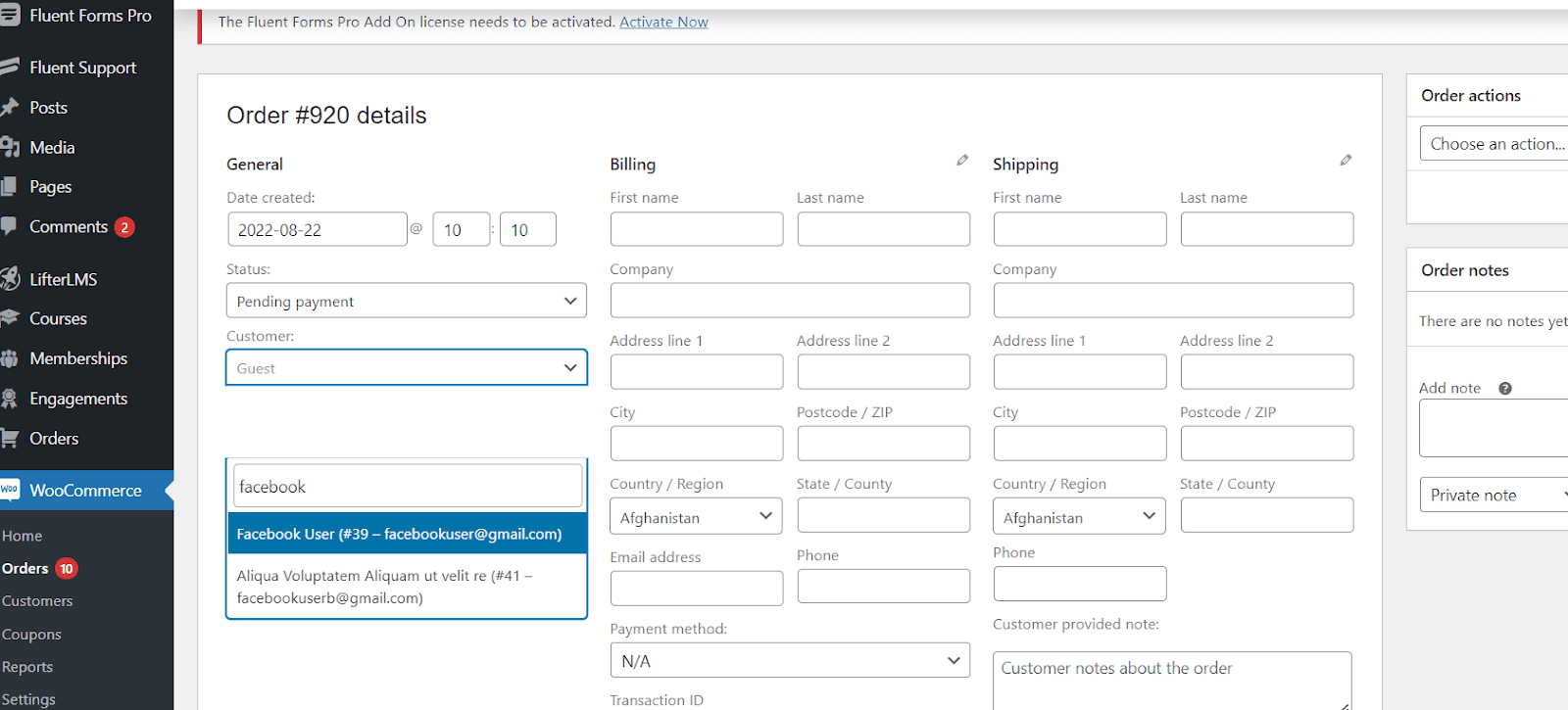Click the Fluent Forms Pro sidebar icon
Screen dimensions: 1568x710
[10, 16]
